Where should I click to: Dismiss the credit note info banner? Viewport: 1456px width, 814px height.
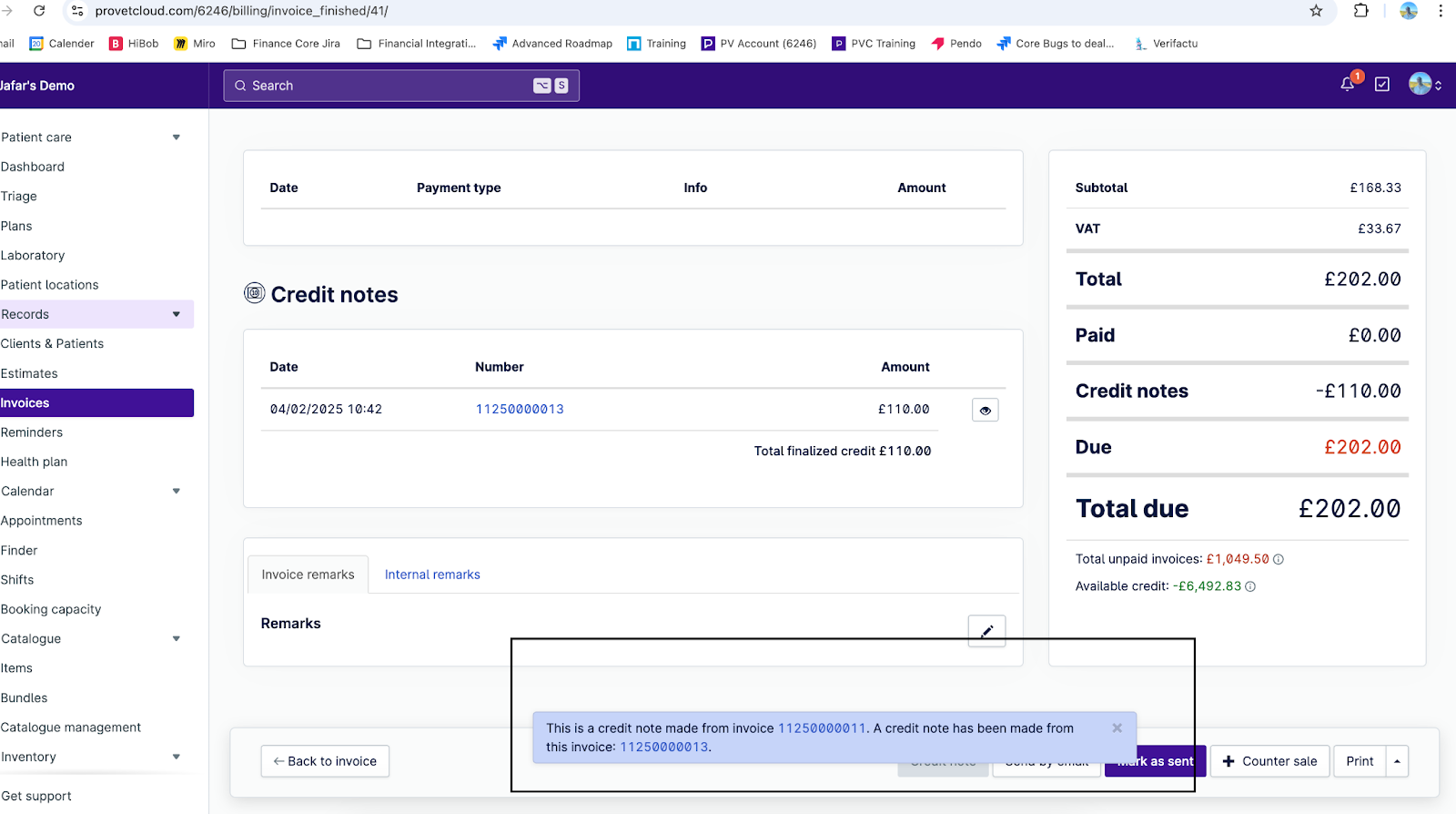click(1117, 728)
